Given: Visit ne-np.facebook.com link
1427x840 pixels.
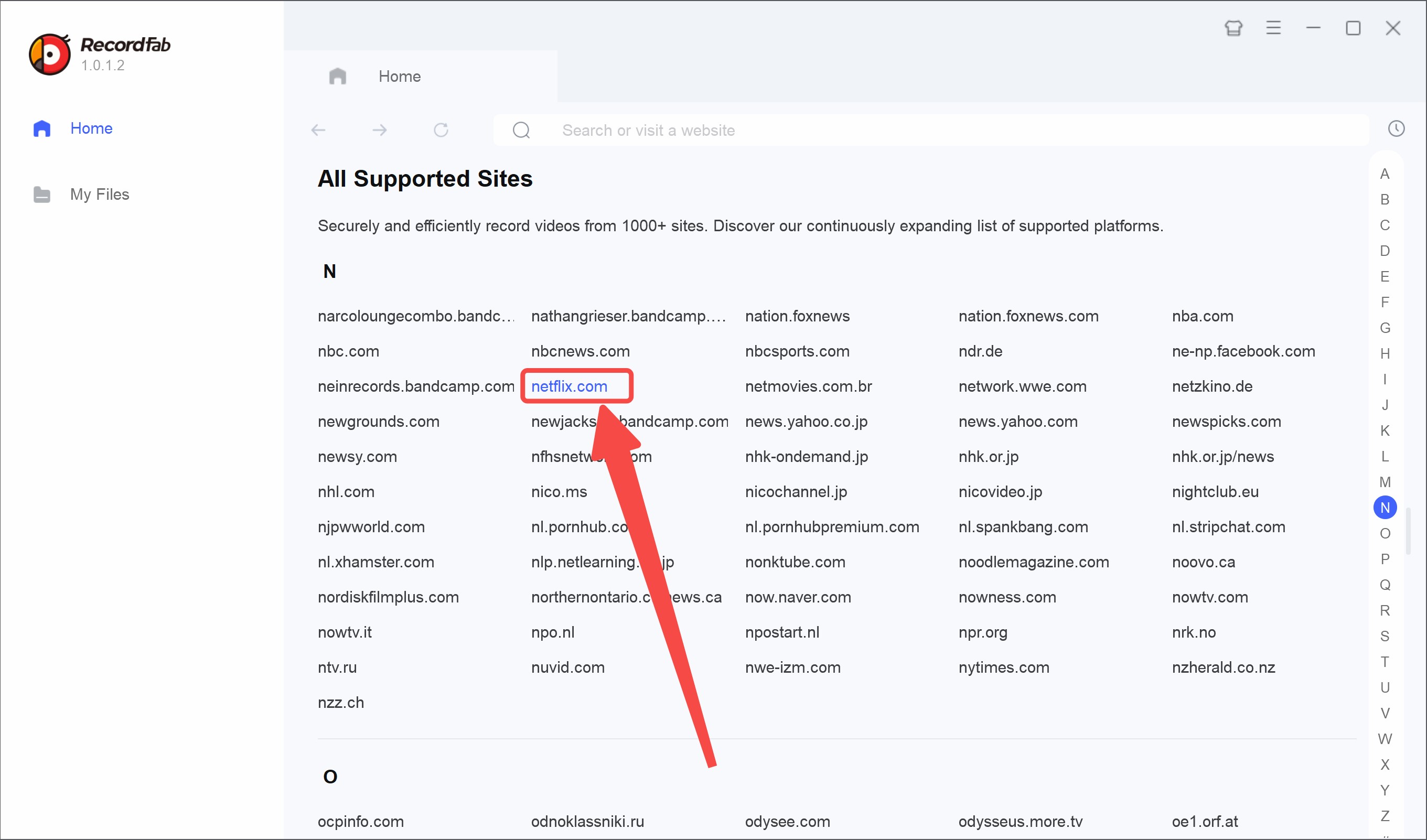Looking at the screenshot, I should [x=1243, y=351].
